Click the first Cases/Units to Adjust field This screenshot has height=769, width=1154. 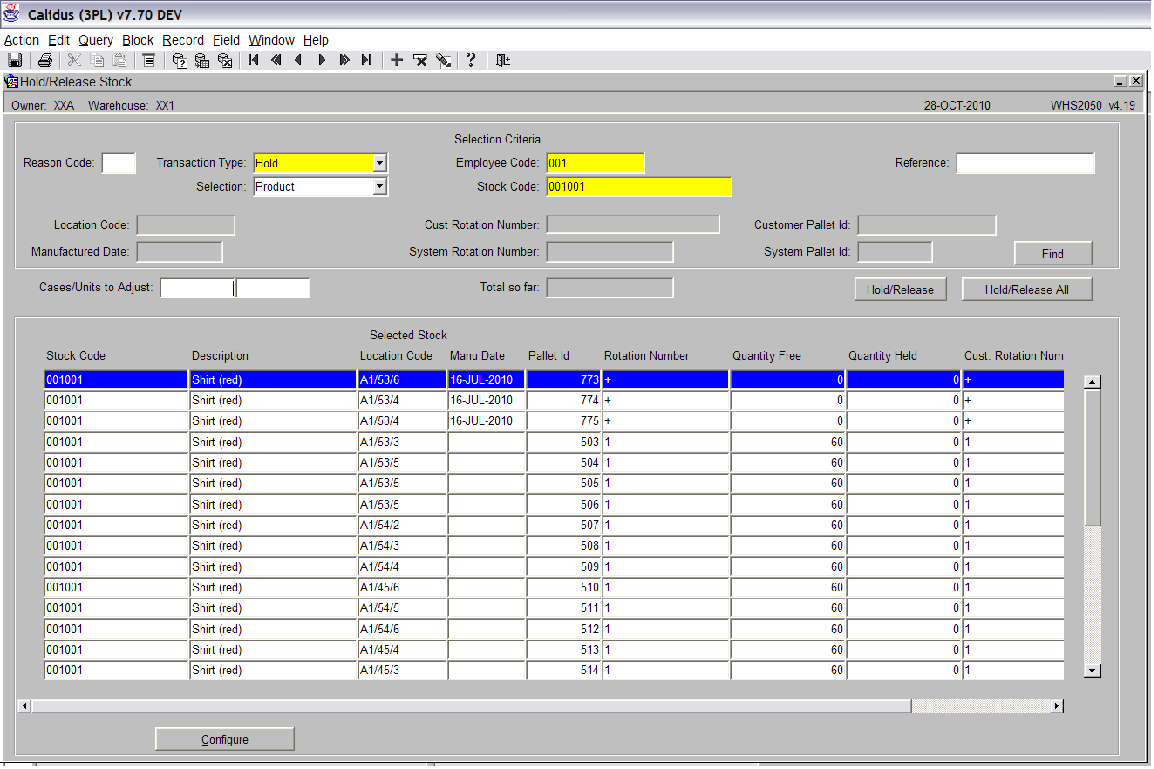tap(197, 288)
